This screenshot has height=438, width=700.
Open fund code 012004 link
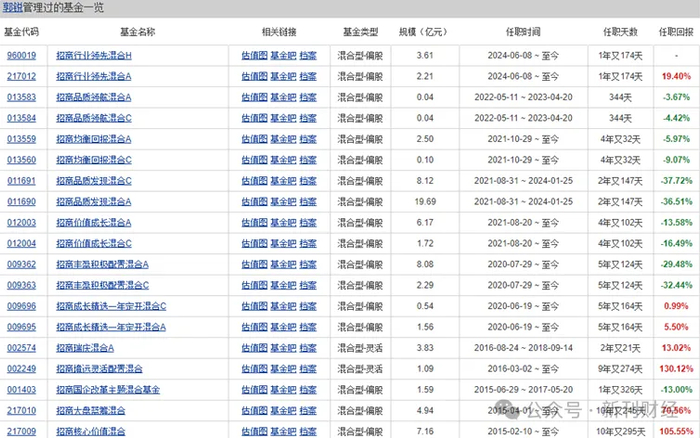tap(21, 243)
